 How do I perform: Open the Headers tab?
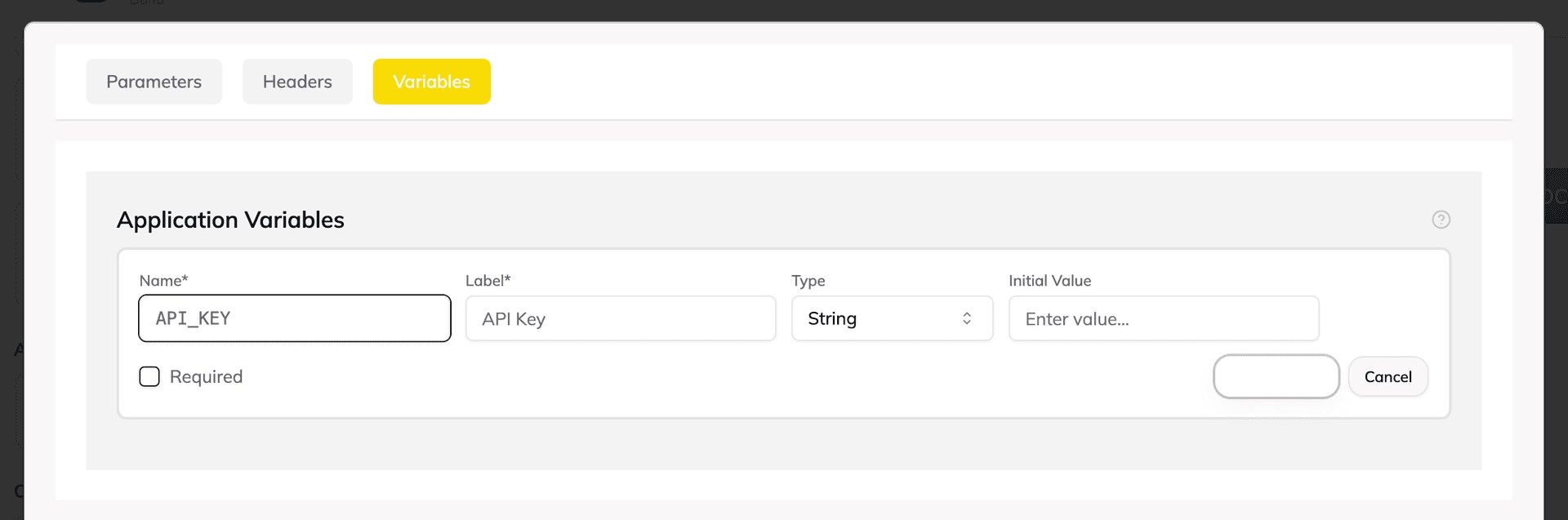(297, 82)
